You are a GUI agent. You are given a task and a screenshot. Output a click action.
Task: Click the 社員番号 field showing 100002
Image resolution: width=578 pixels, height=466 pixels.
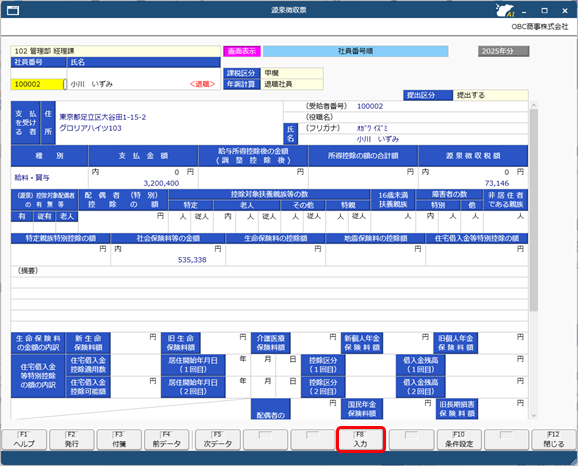[37, 84]
